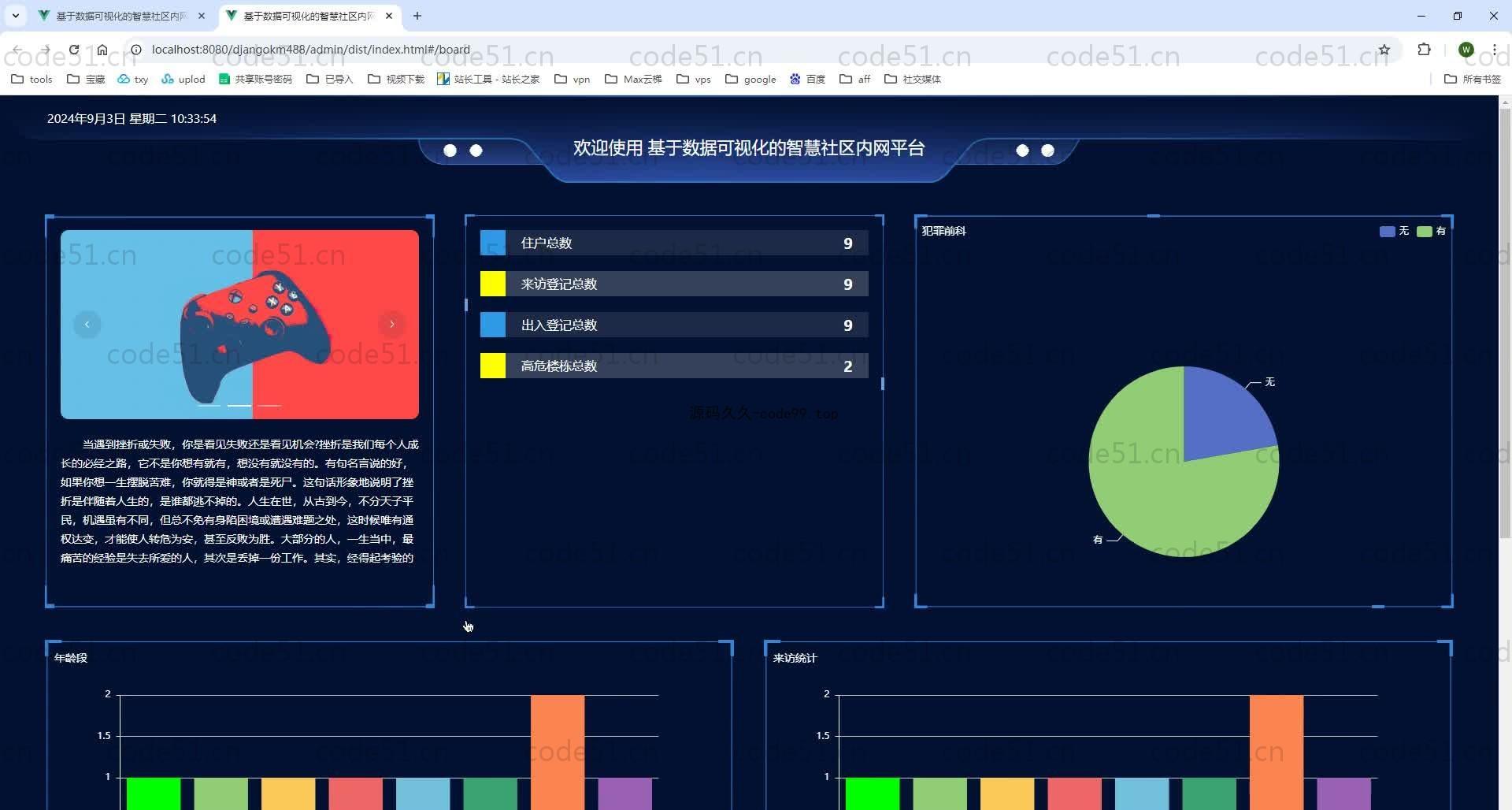
Task: Click the yellow swatch beside 高危楼栋总数
Action: tap(493, 366)
